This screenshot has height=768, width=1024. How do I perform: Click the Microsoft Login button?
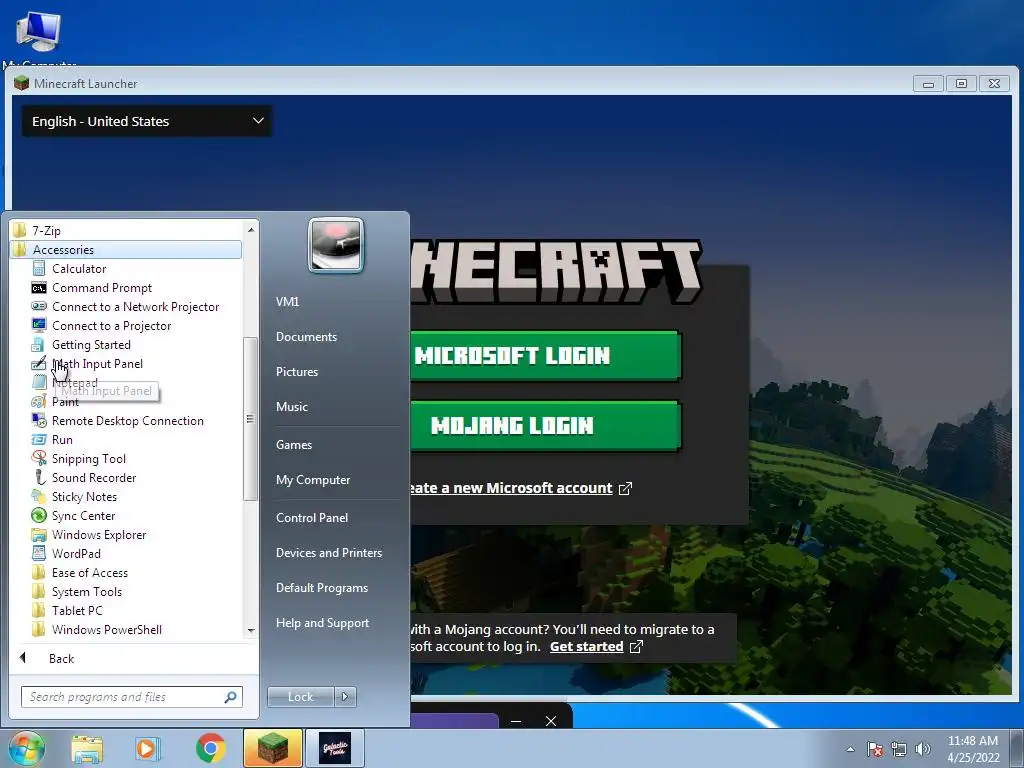[546, 356]
